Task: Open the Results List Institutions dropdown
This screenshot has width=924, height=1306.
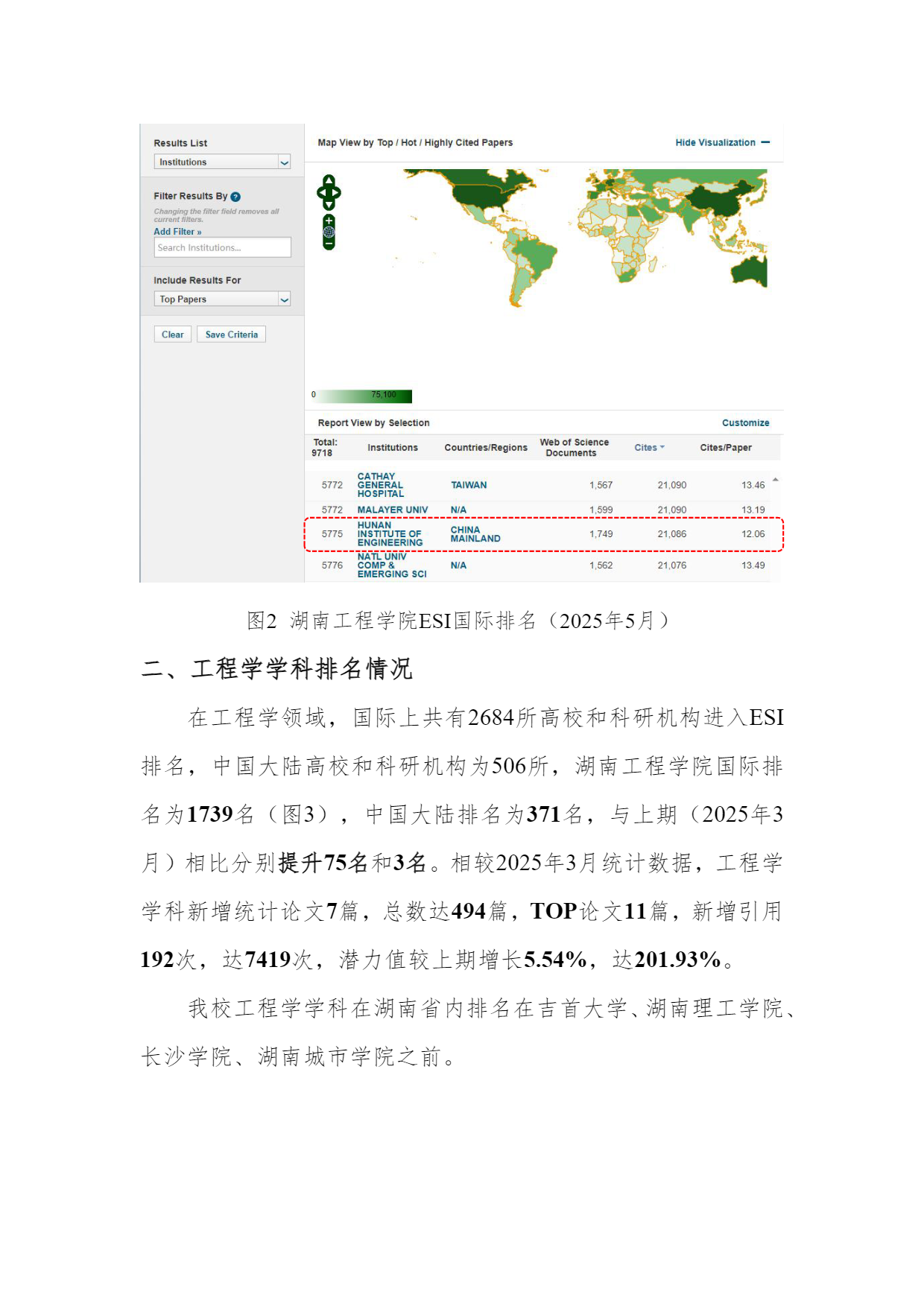Action: pyautogui.click(x=221, y=162)
